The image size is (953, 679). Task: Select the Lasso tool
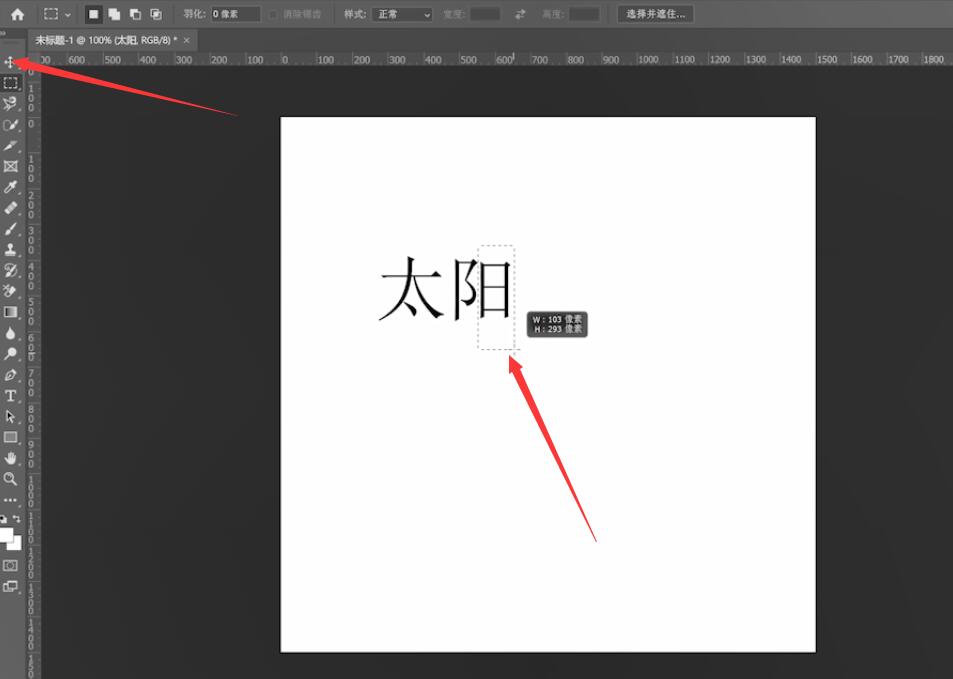[10, 103]
